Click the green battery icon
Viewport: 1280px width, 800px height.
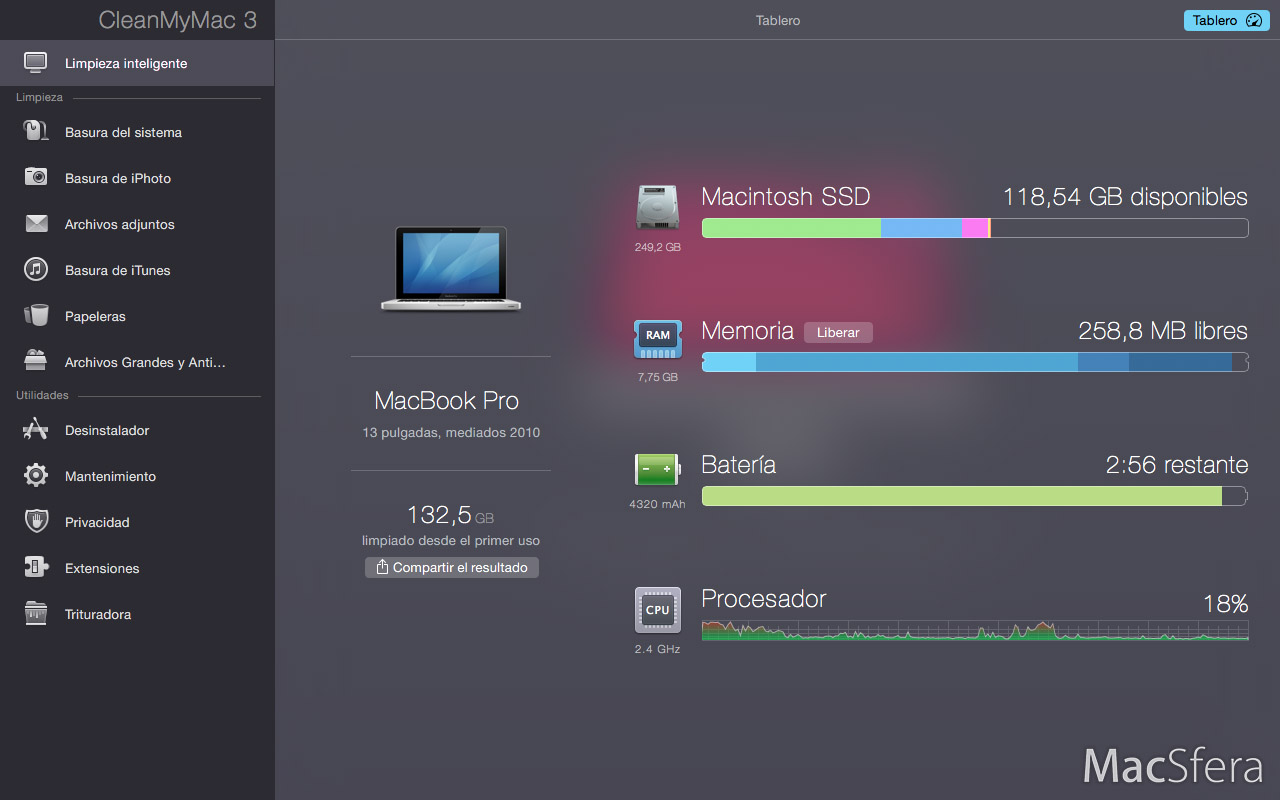[x=657, y=469]
